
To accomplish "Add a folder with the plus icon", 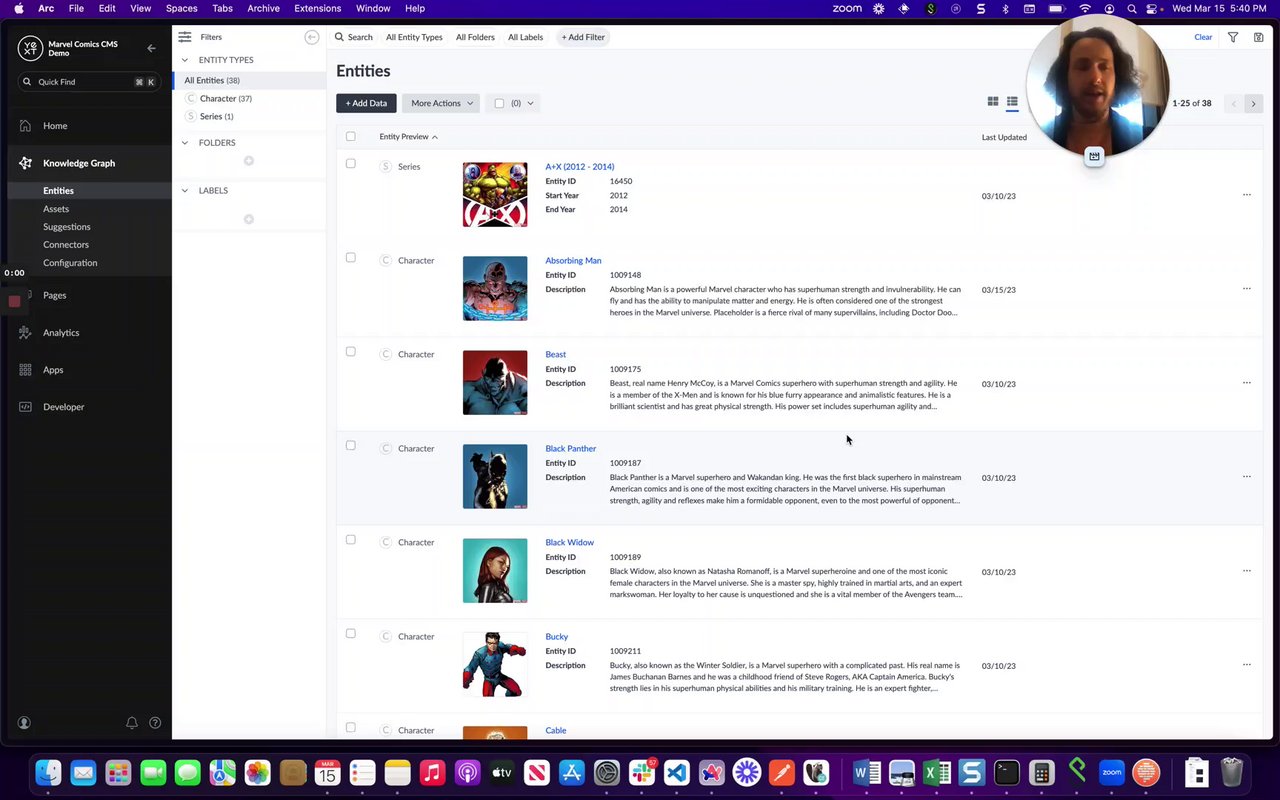I will point(249,161).
